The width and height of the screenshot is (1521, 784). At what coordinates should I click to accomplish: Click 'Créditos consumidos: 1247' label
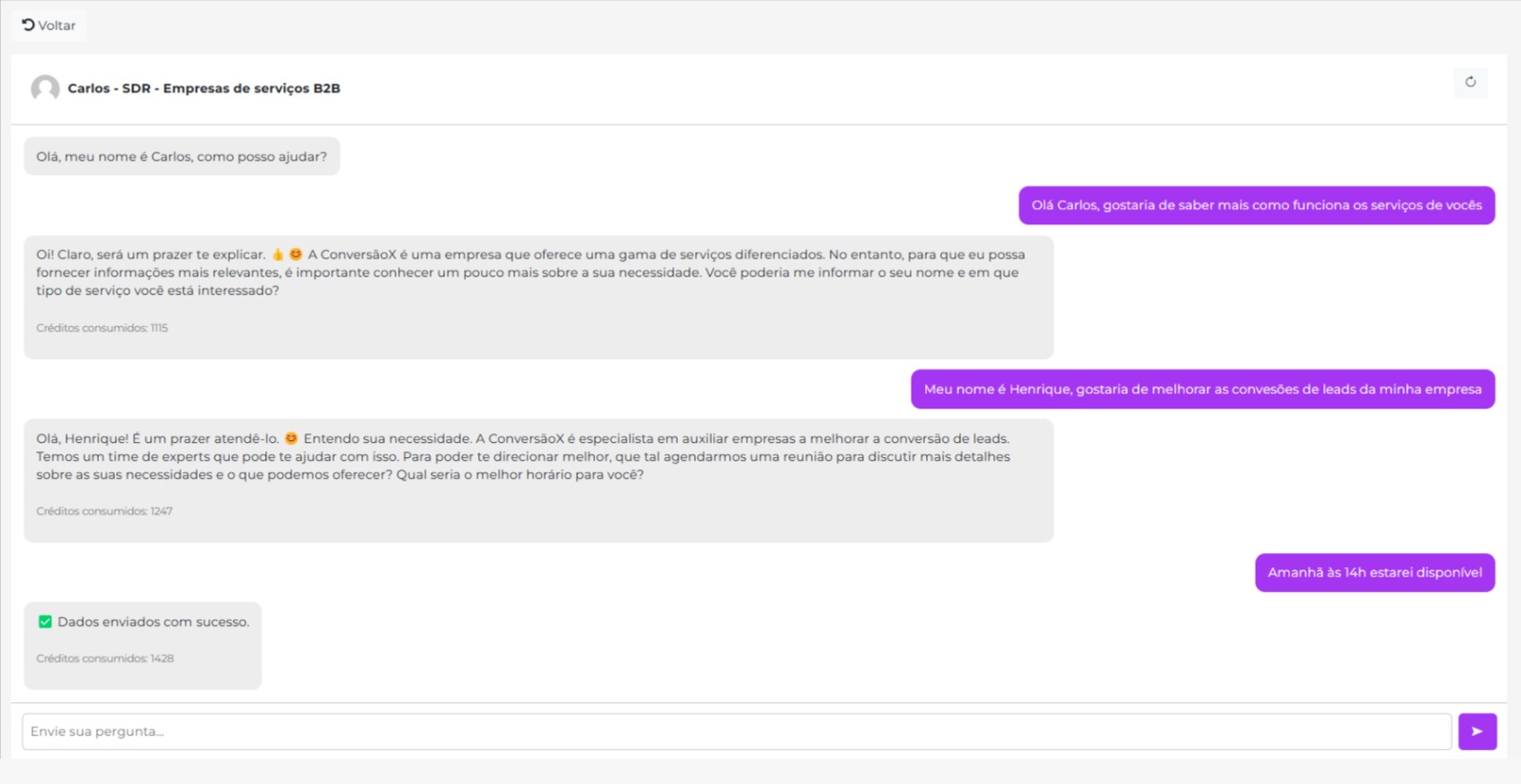[x=105, y=511]
